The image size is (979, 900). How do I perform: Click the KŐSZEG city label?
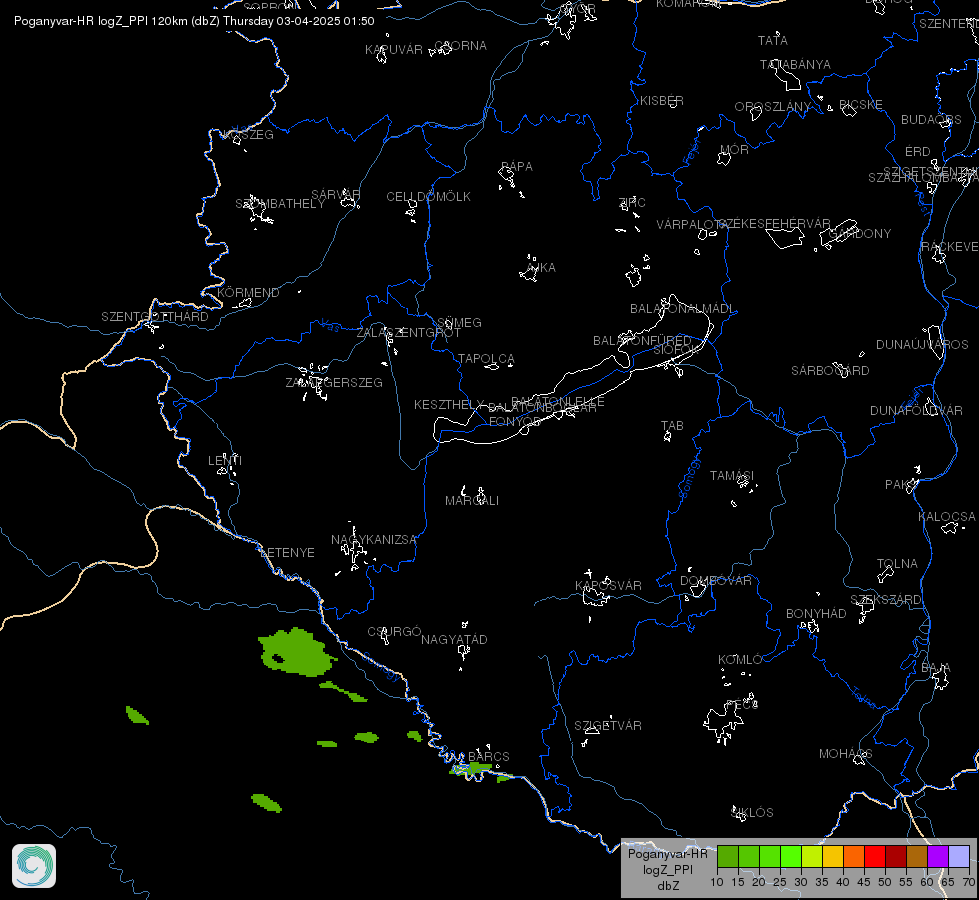point(248,135)
